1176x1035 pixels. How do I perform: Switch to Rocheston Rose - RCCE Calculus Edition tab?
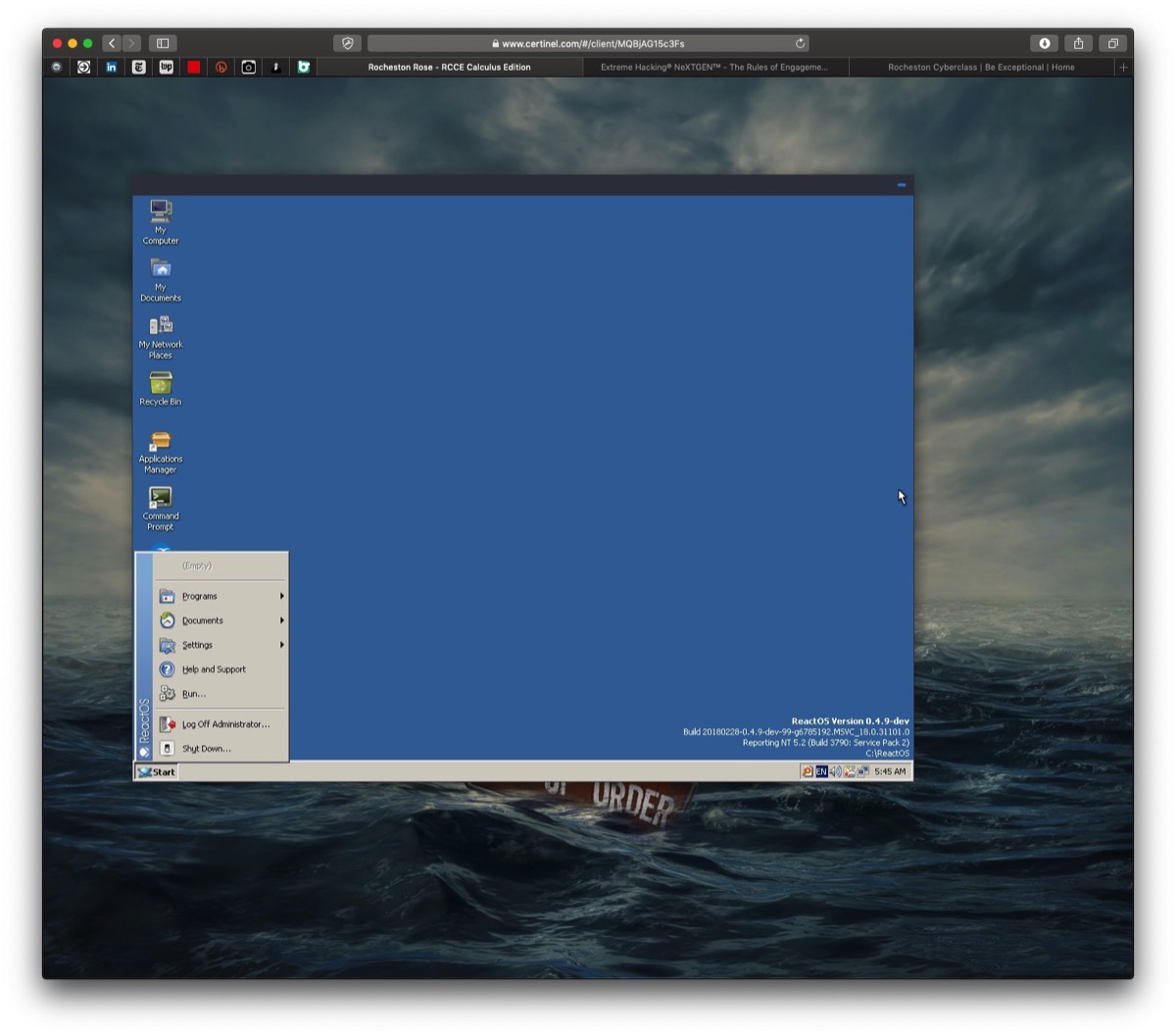pos(450,68)
